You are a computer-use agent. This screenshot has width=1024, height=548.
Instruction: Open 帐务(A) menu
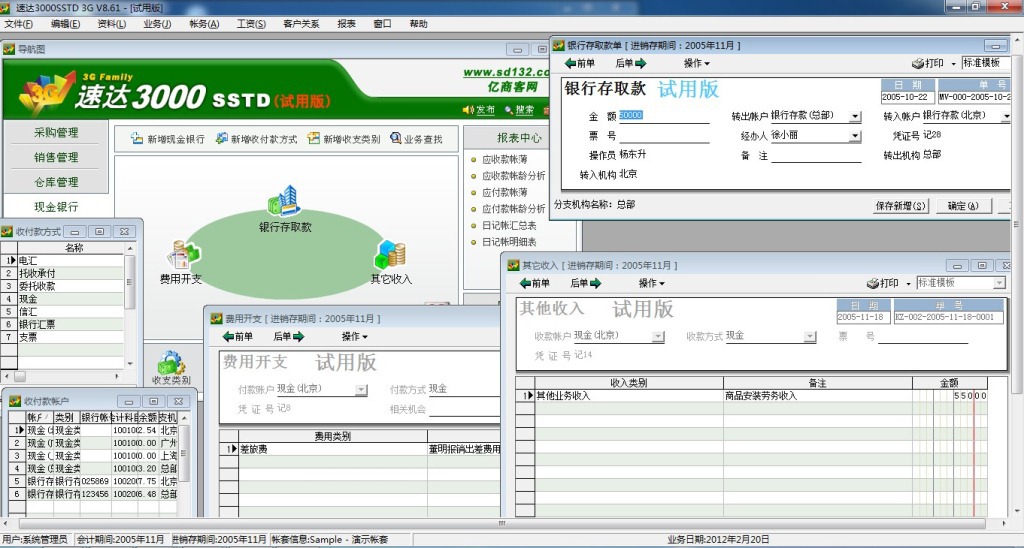click(x=204, y=24)
